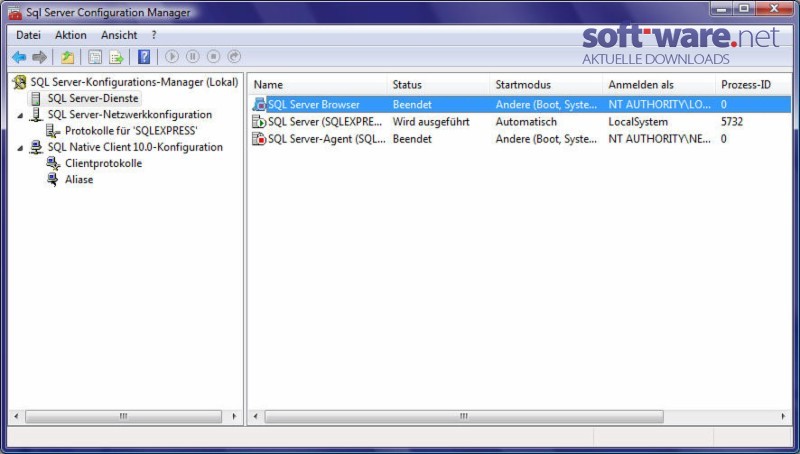Sort list by Status column header

(438, 85)
